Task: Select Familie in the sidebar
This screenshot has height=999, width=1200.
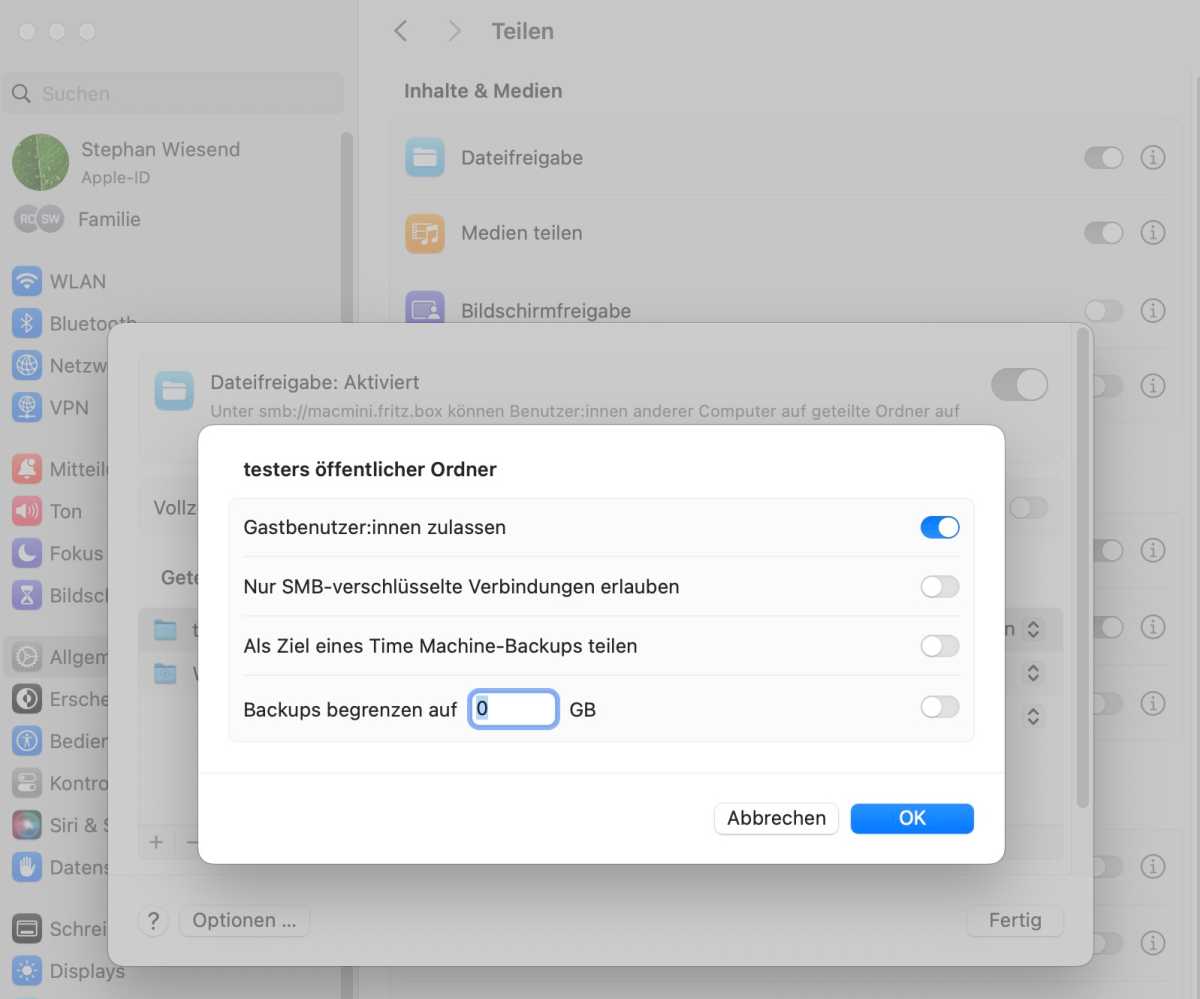Action: click(108, 219)
